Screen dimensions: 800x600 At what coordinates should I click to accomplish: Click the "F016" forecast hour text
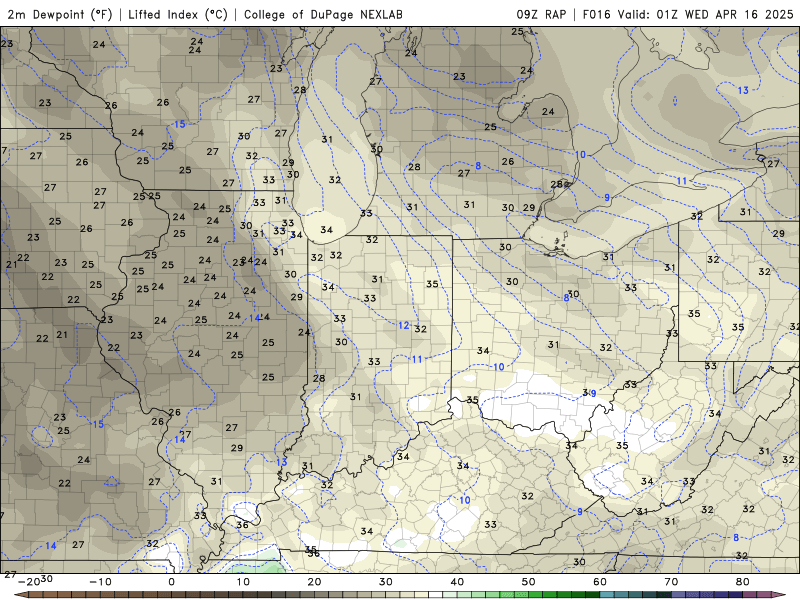point(596,14)
